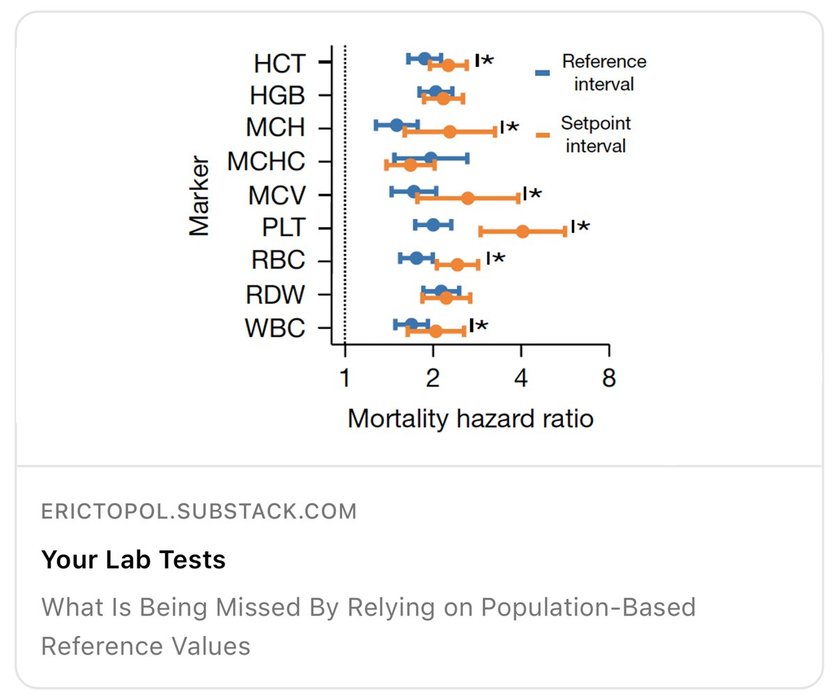Click the orange PLT setpoint data point
The width and height of the screenshot is (836, 700).
click(522, 231)
